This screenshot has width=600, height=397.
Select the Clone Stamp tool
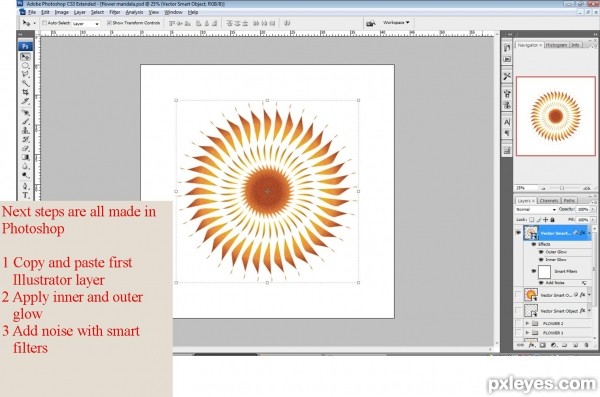25,131
